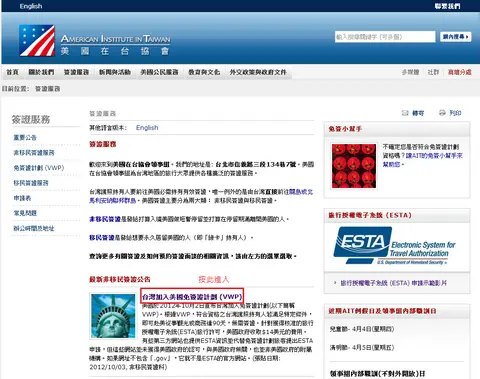Screen dimensions: 480x379
Task: Switch language via top-bar English link
Action: point(31,6)
